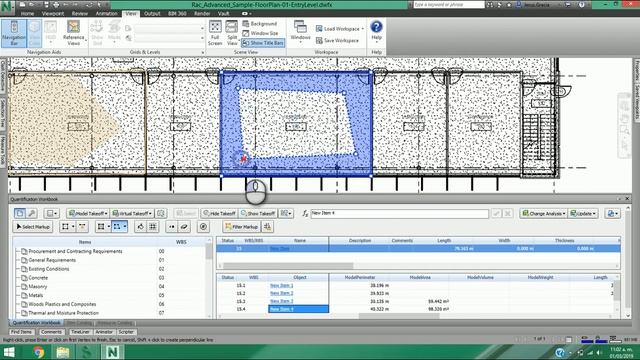
Task: Click the count markup circle tool
Action: [x=203, y=227]
